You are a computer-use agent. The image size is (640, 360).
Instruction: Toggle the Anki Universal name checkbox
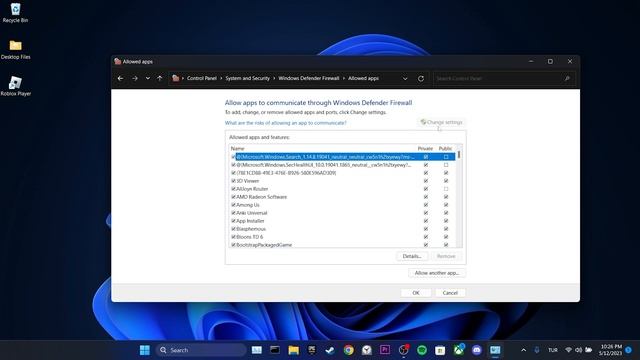[x=233, y=213]
